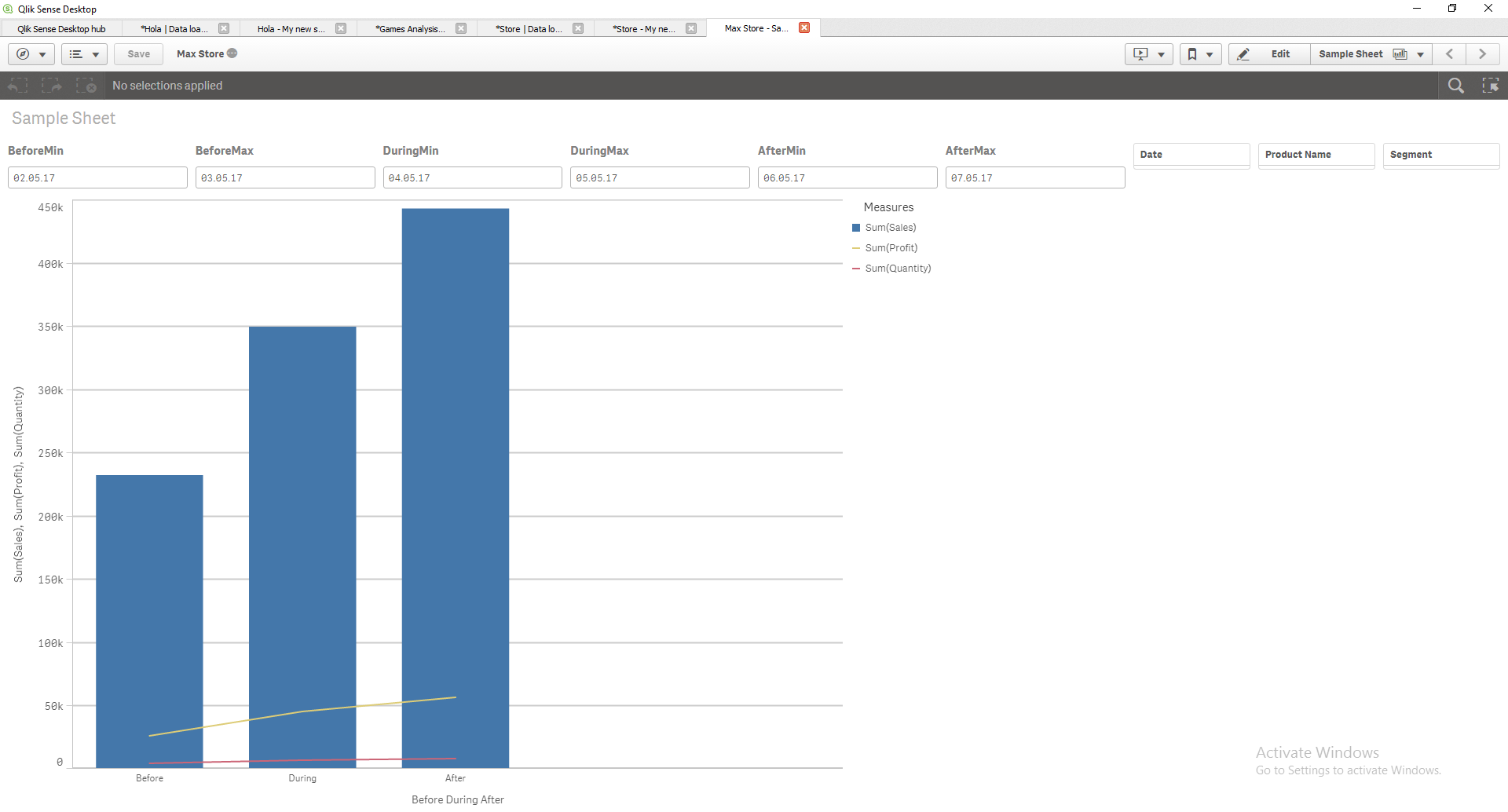
Task: Click the clear all selections icon
Action: [x=86, y=86]
